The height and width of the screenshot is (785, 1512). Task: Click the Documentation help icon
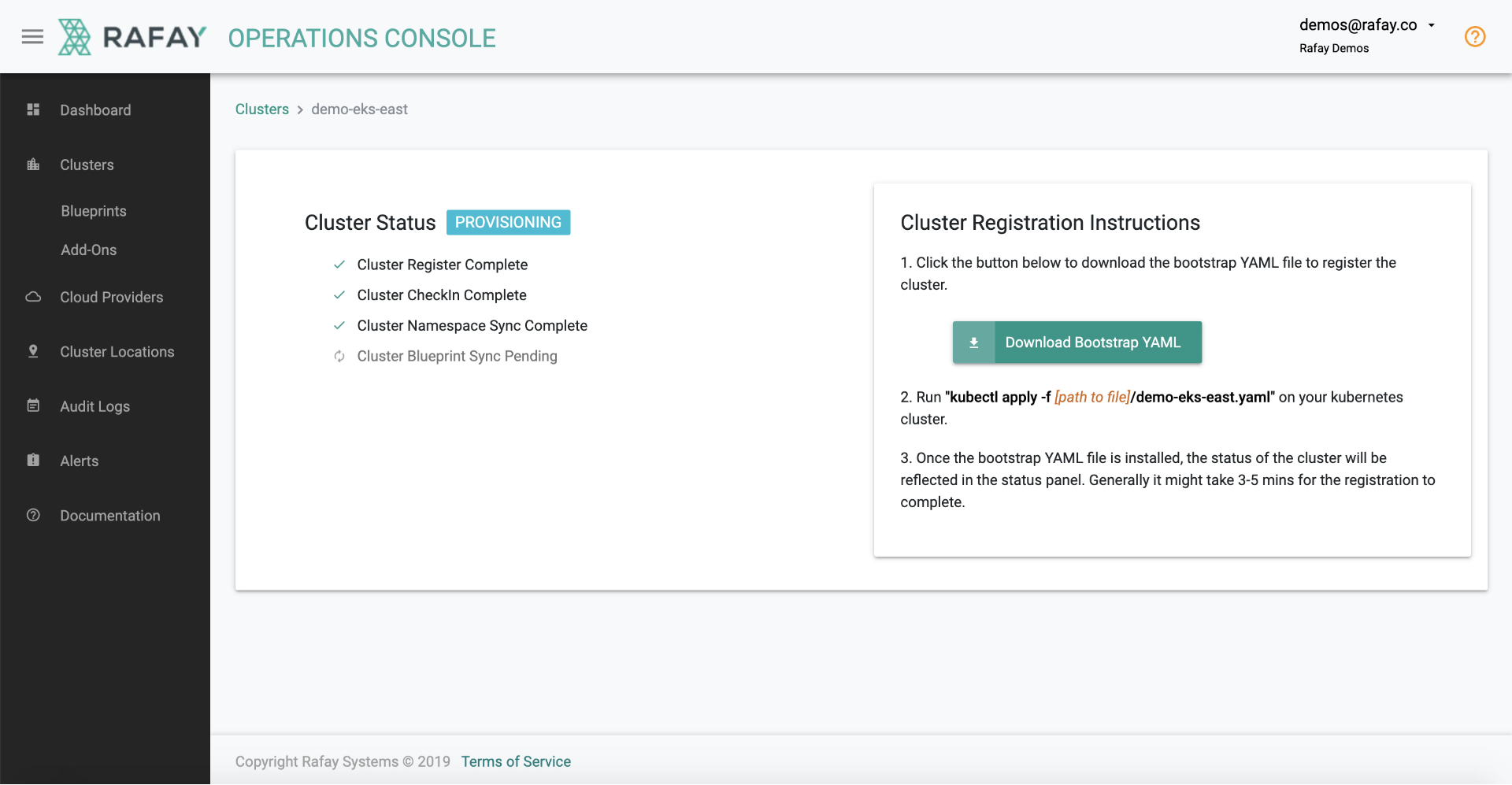pos(33,515)
